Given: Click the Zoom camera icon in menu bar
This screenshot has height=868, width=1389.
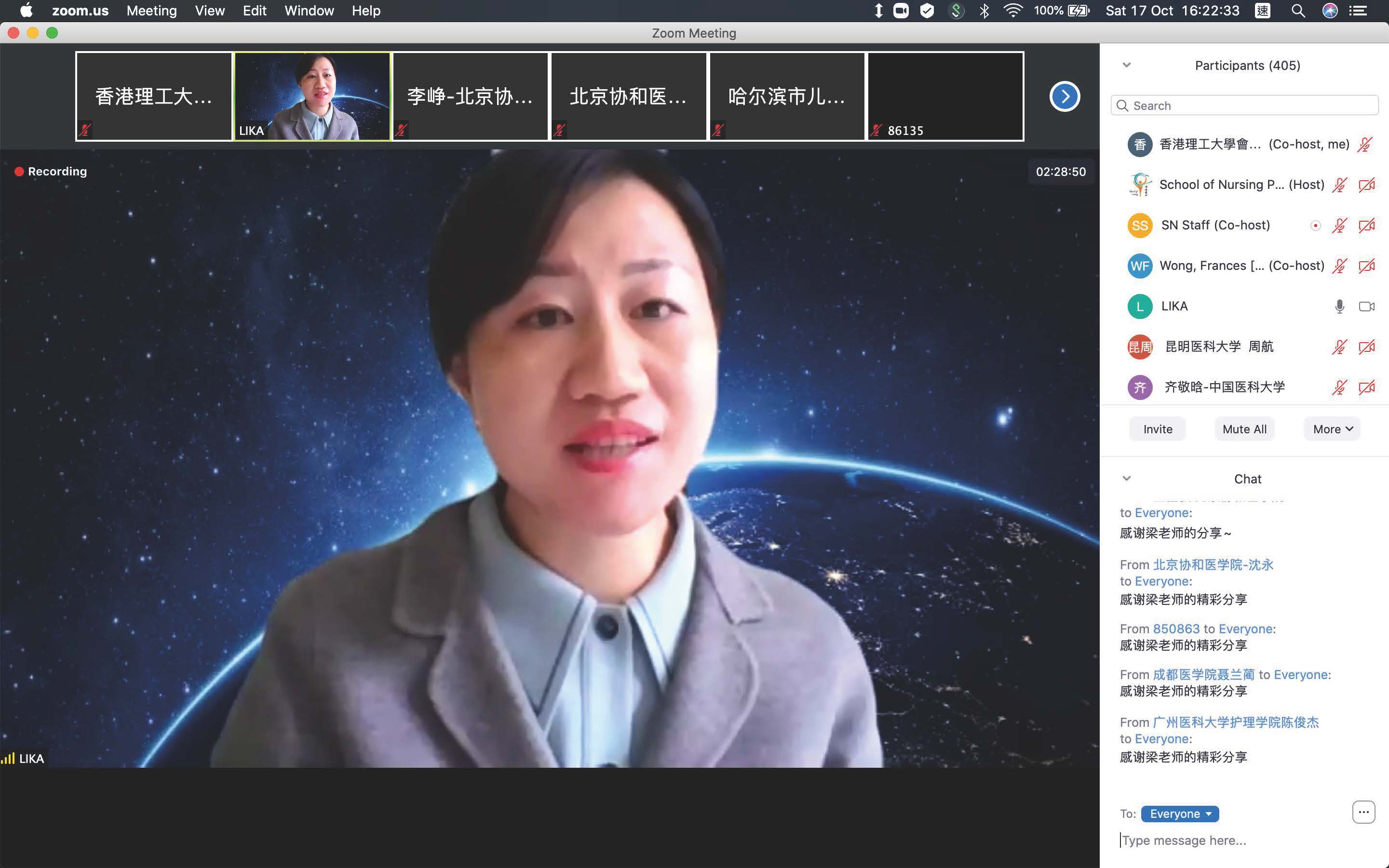Looking at the screenshot, I should pos(901,11).
